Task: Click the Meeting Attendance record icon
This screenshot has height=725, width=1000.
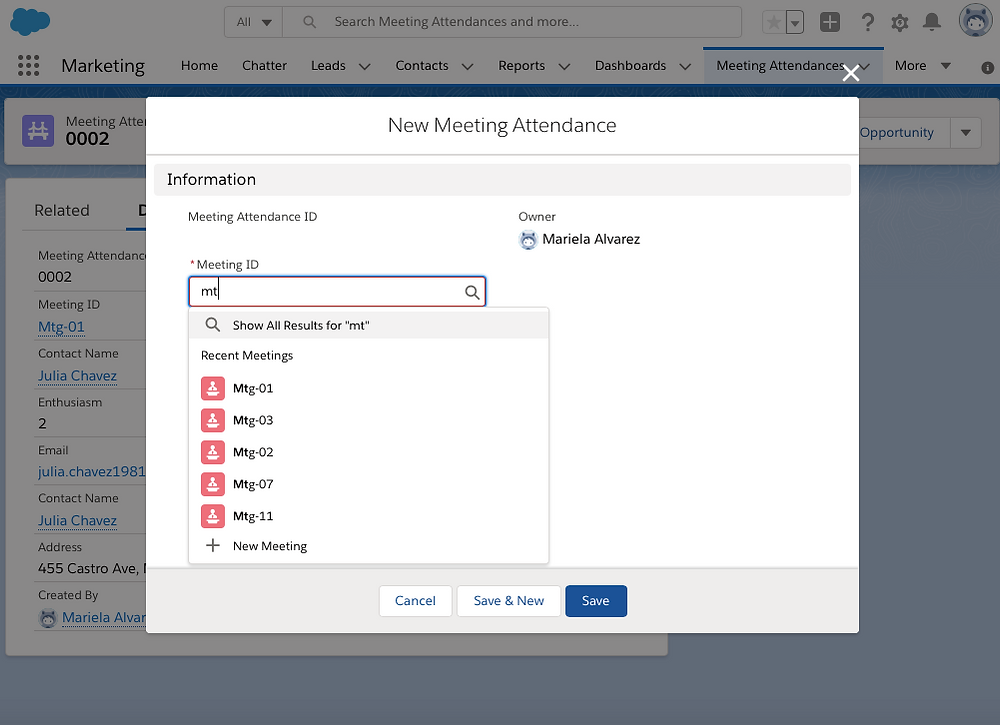Action: pos(38,131)
